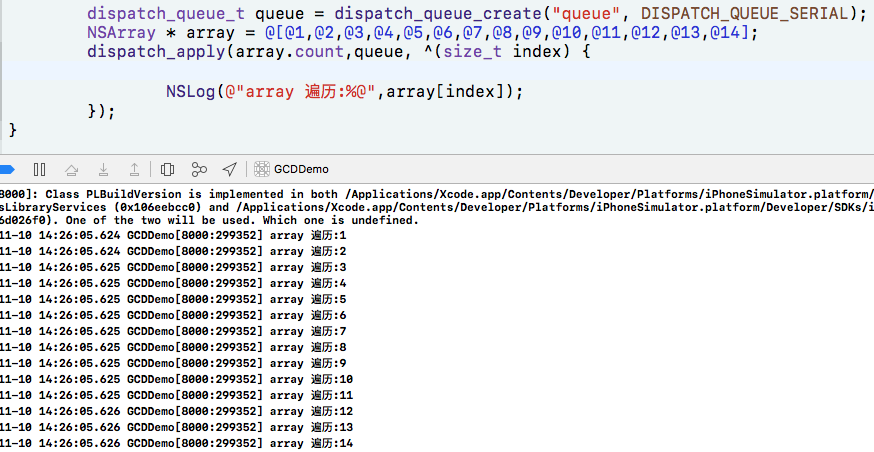874x452 pixels.
Task: Click console log line array 遍历:14
Action: [177, 444]
